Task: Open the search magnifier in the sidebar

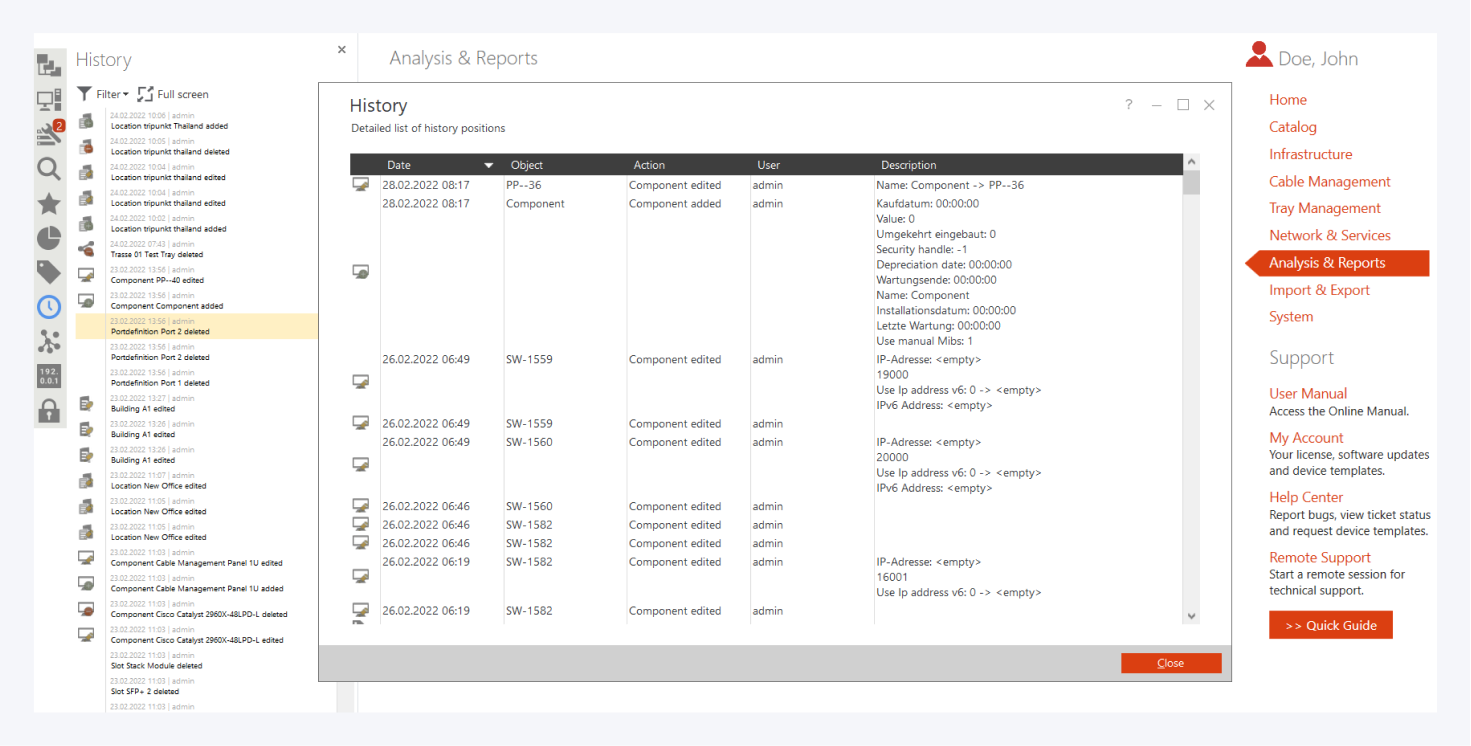Action: click(49, 169)
